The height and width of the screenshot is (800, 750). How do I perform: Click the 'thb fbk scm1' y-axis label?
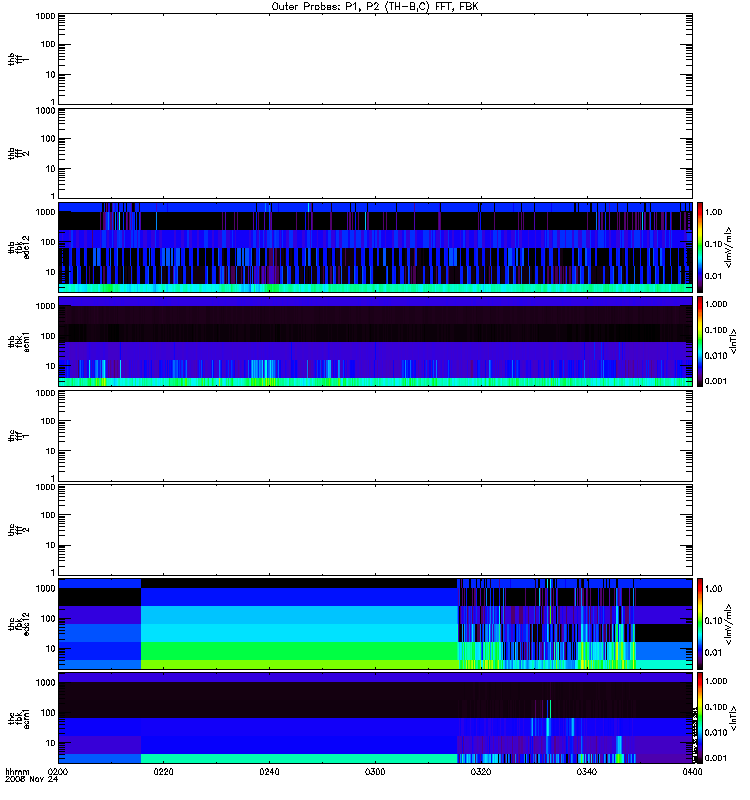[x=19, y=341]
